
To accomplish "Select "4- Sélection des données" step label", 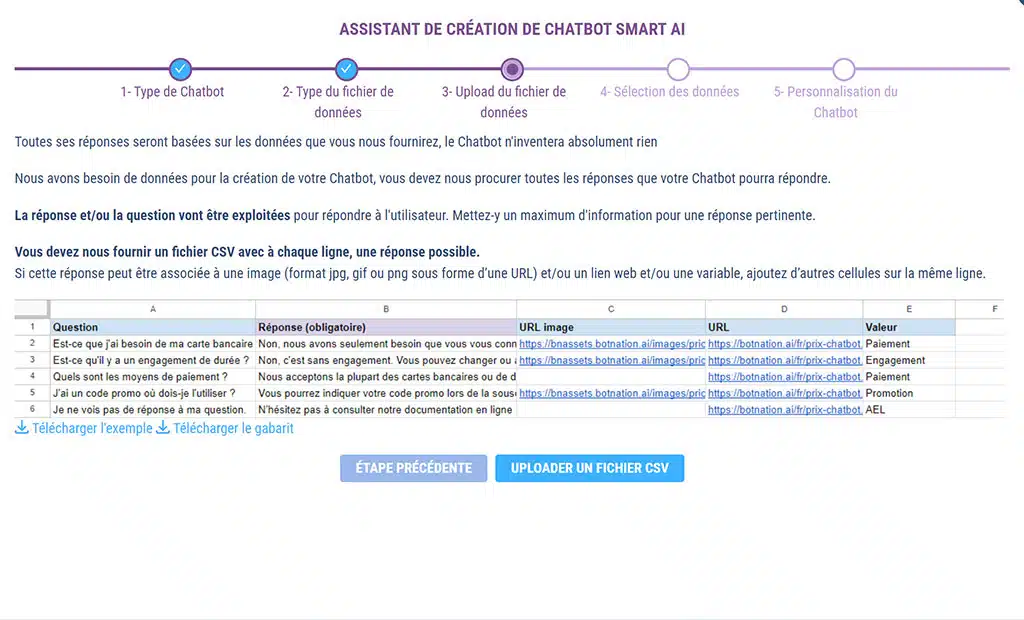I will (669, 92).
